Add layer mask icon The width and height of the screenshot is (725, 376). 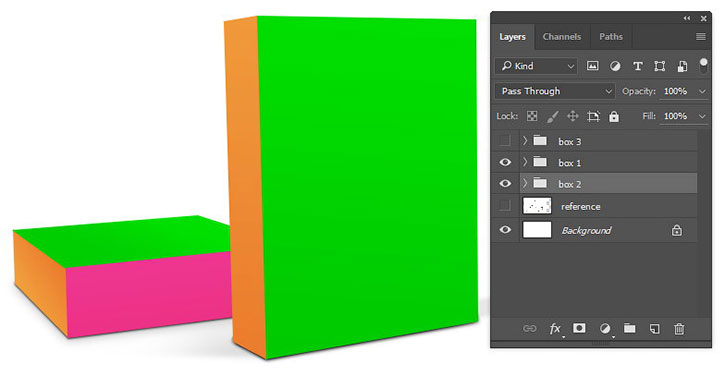click(x=579, y=328)
